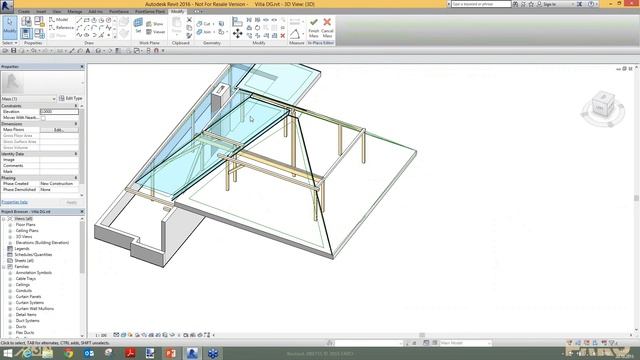640x360 pixels.
Task: Open the Windows Start button
Action: coord(7,353)
